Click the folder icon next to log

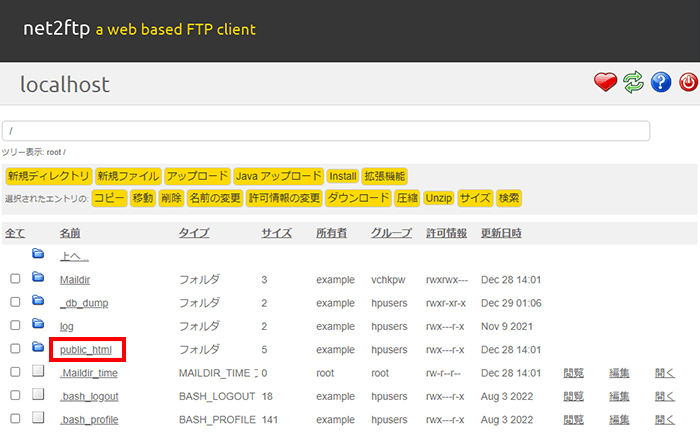(x=38, y=325)
